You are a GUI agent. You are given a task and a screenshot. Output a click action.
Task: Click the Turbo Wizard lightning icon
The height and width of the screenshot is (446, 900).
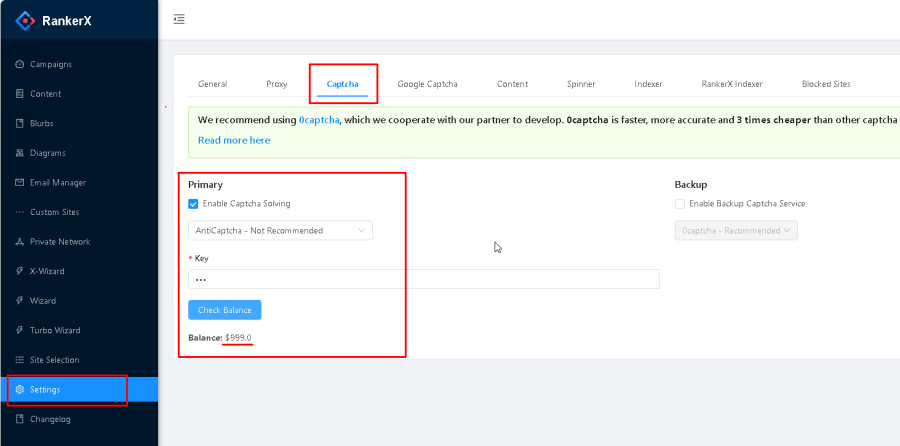point(20,330)
